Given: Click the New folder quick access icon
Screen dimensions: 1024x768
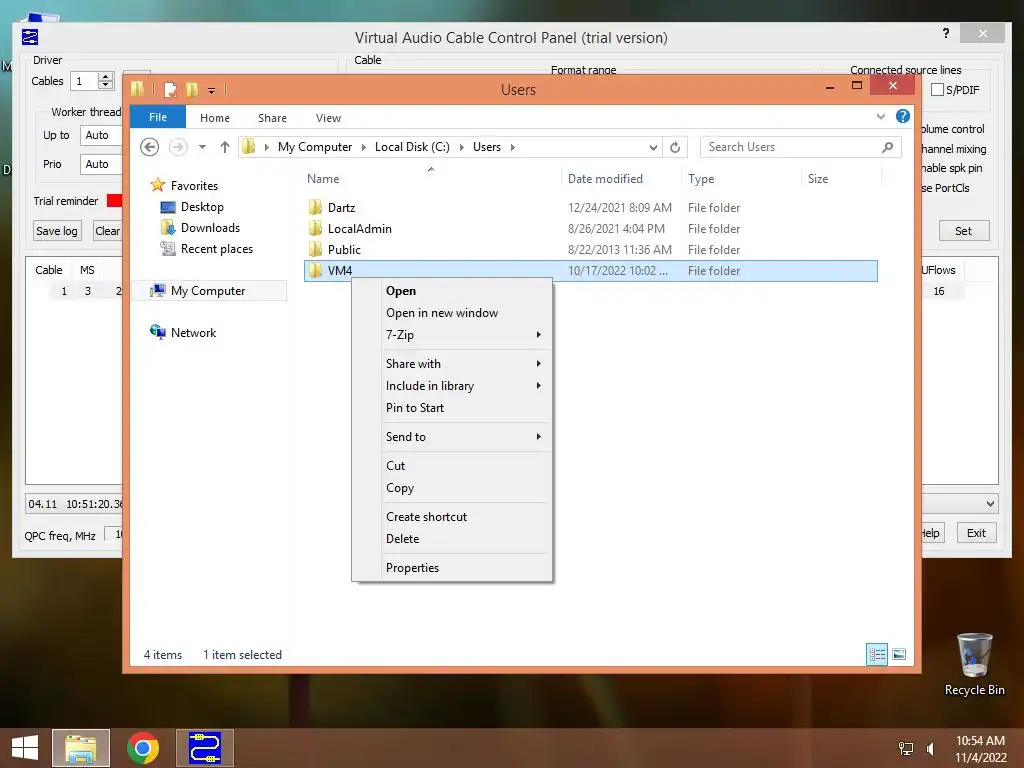Looking at the screenshot, I should [192, 89].
